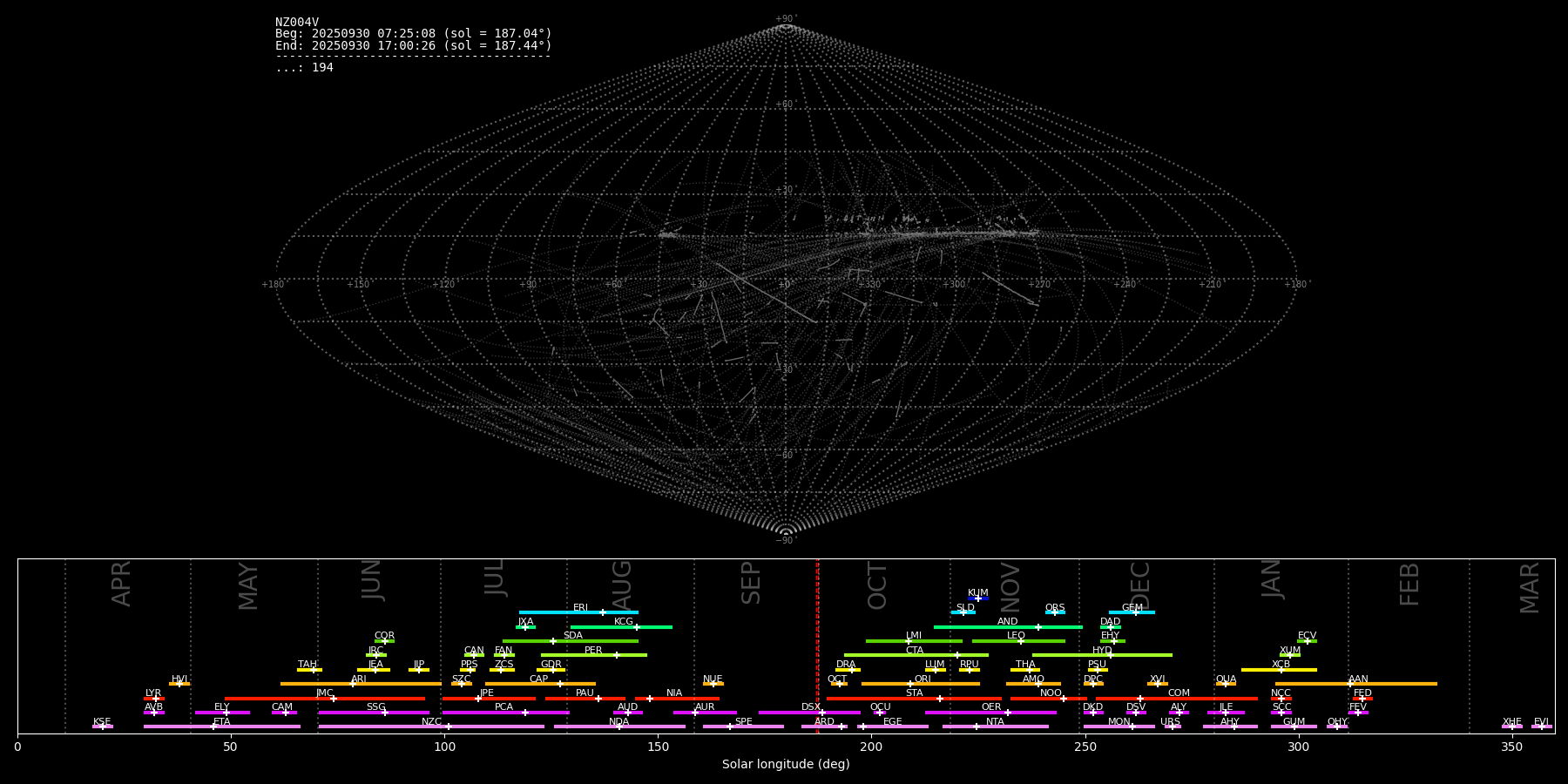1568x784 pixels.
Task: Click the CAP shower bar
Action: (540, 684)
